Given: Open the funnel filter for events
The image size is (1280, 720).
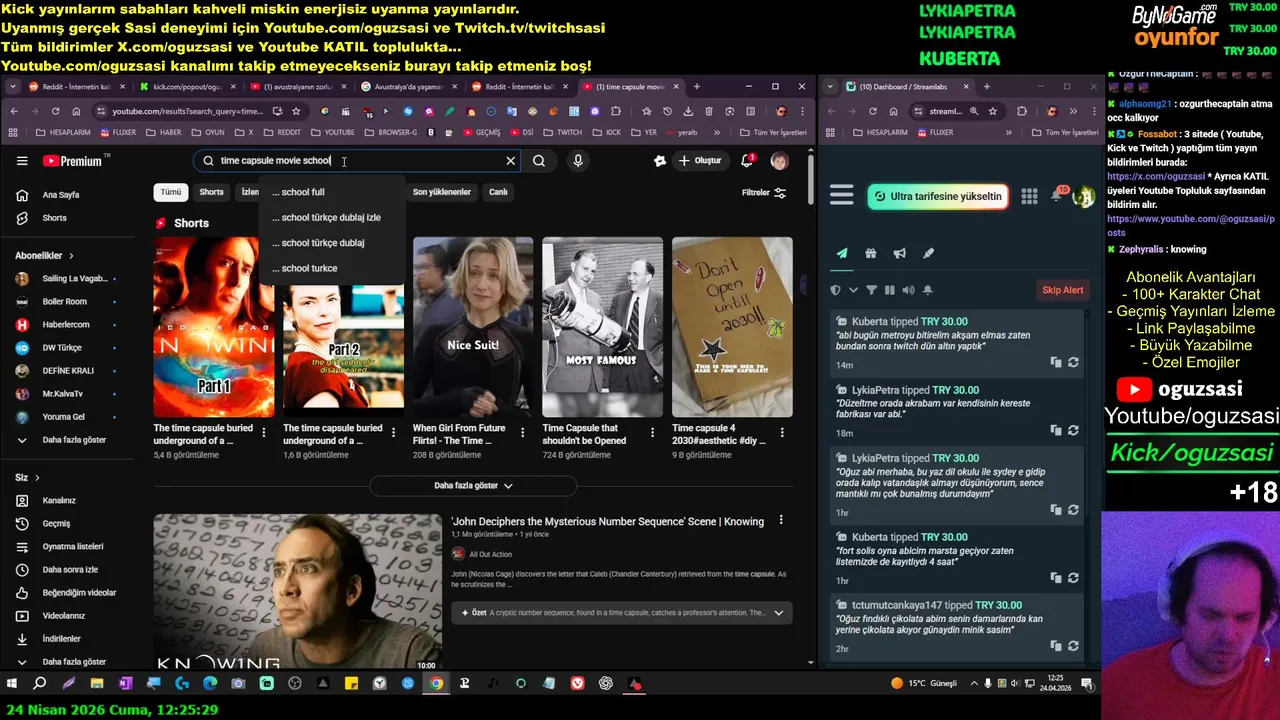Looking at the screenshot, I should pyautogui.click(x=871, y=290).
